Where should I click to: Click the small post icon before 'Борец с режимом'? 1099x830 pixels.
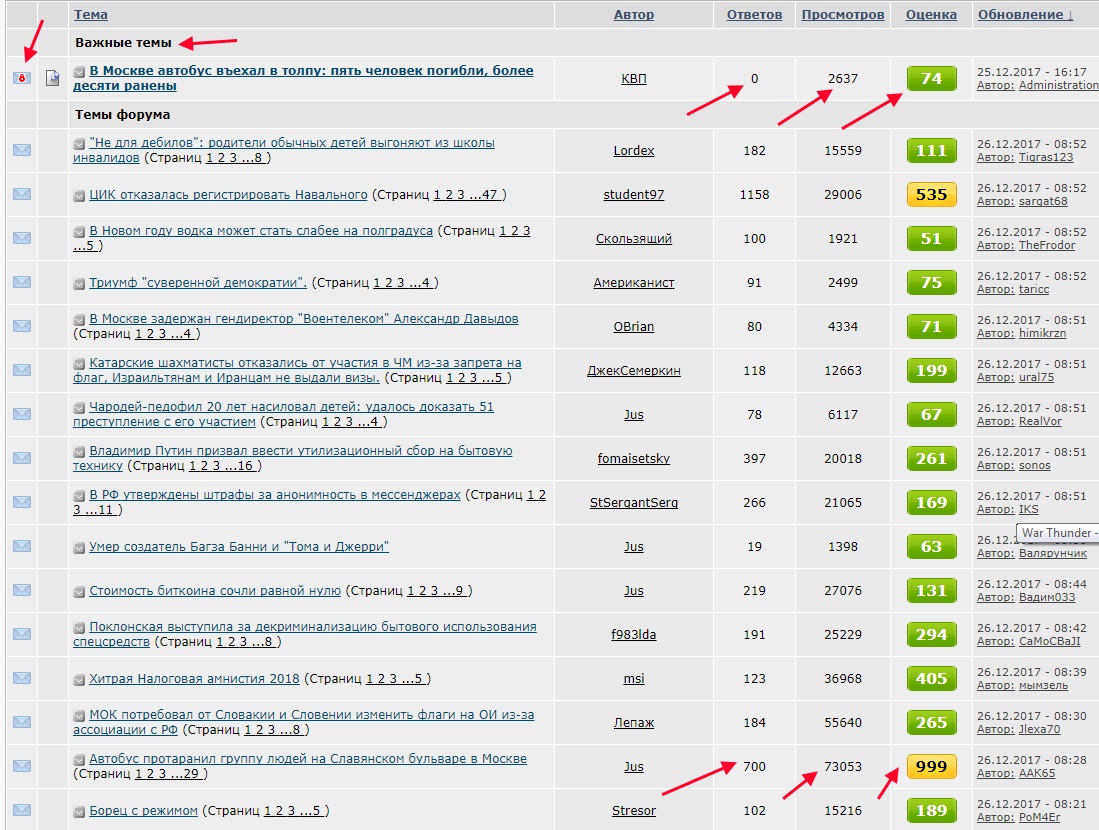click(x=79, y=812)
